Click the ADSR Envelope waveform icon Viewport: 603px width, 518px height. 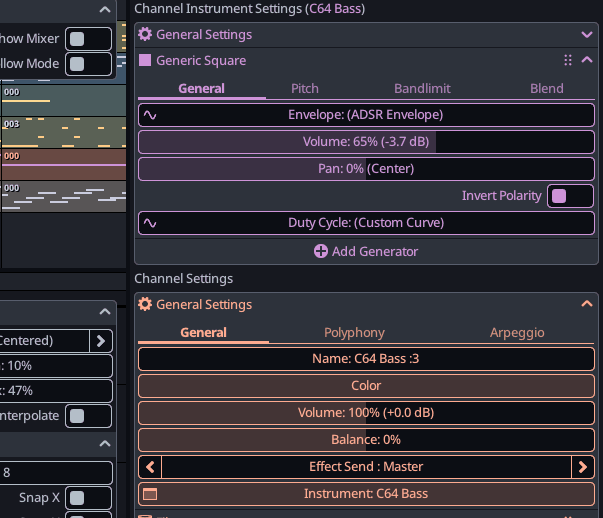[150, 115]
